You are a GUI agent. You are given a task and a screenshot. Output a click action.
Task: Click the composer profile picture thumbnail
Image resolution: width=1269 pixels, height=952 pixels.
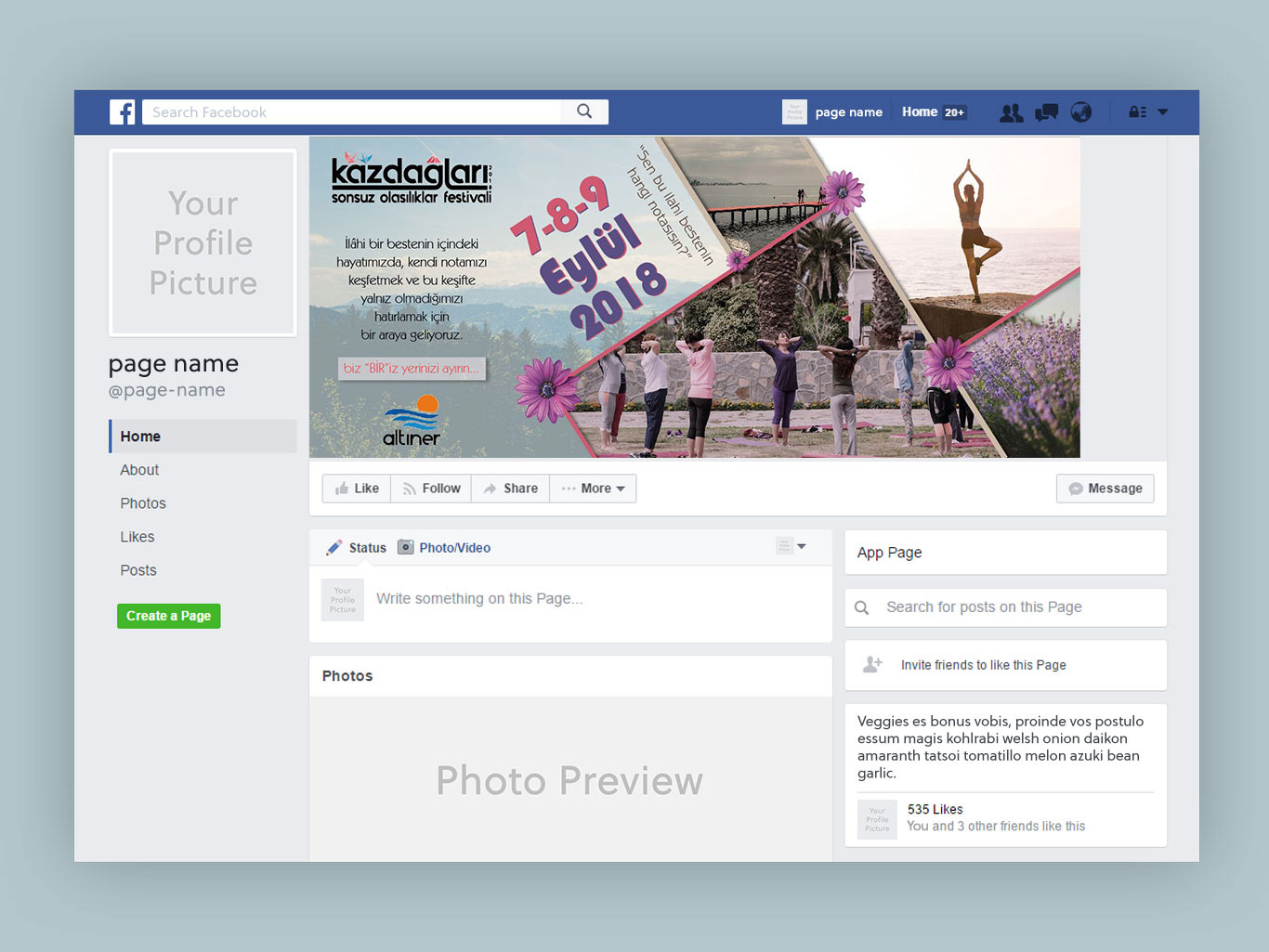(x=343, y=600)
